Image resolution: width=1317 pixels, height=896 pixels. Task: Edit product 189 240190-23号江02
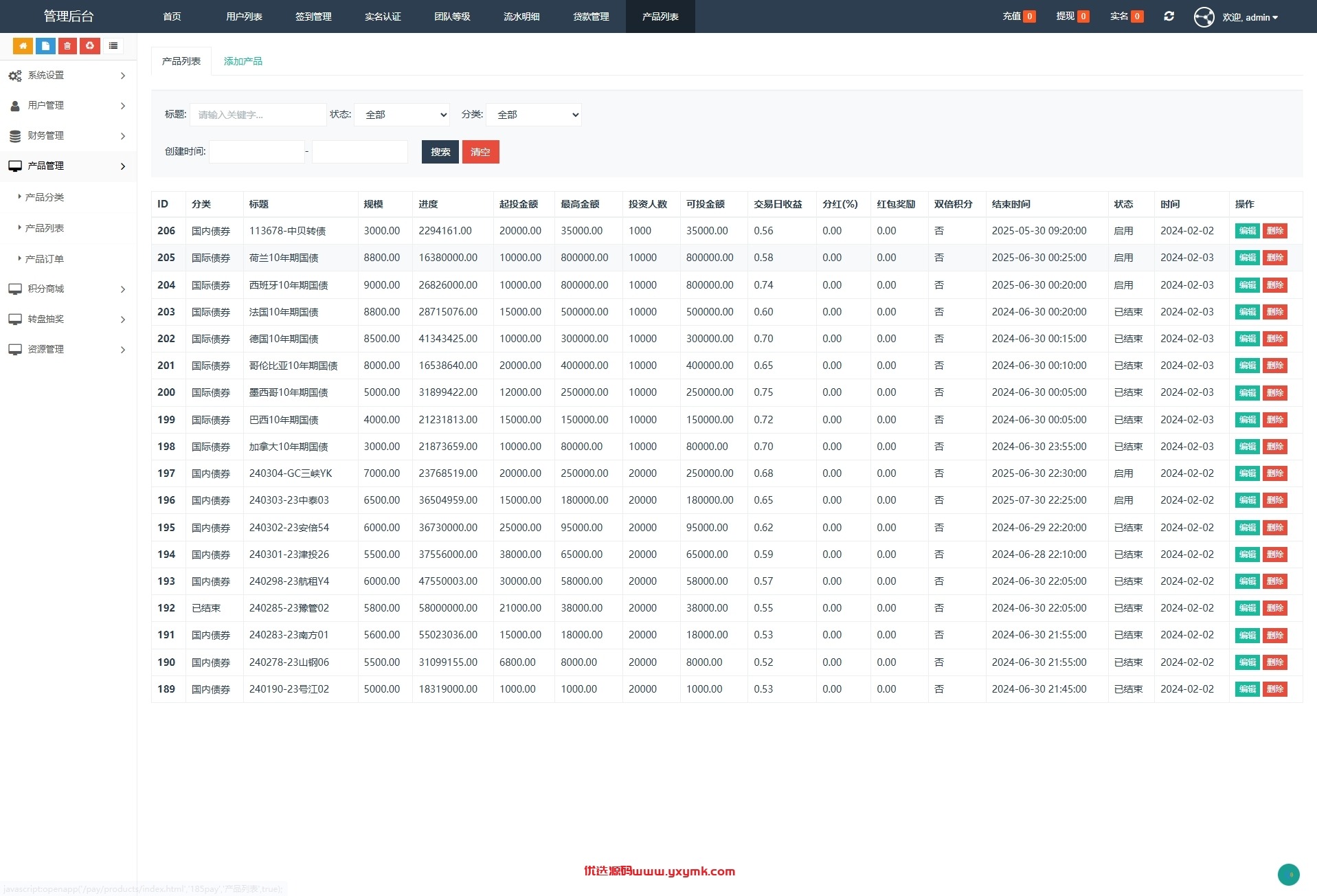(1247, 689)
